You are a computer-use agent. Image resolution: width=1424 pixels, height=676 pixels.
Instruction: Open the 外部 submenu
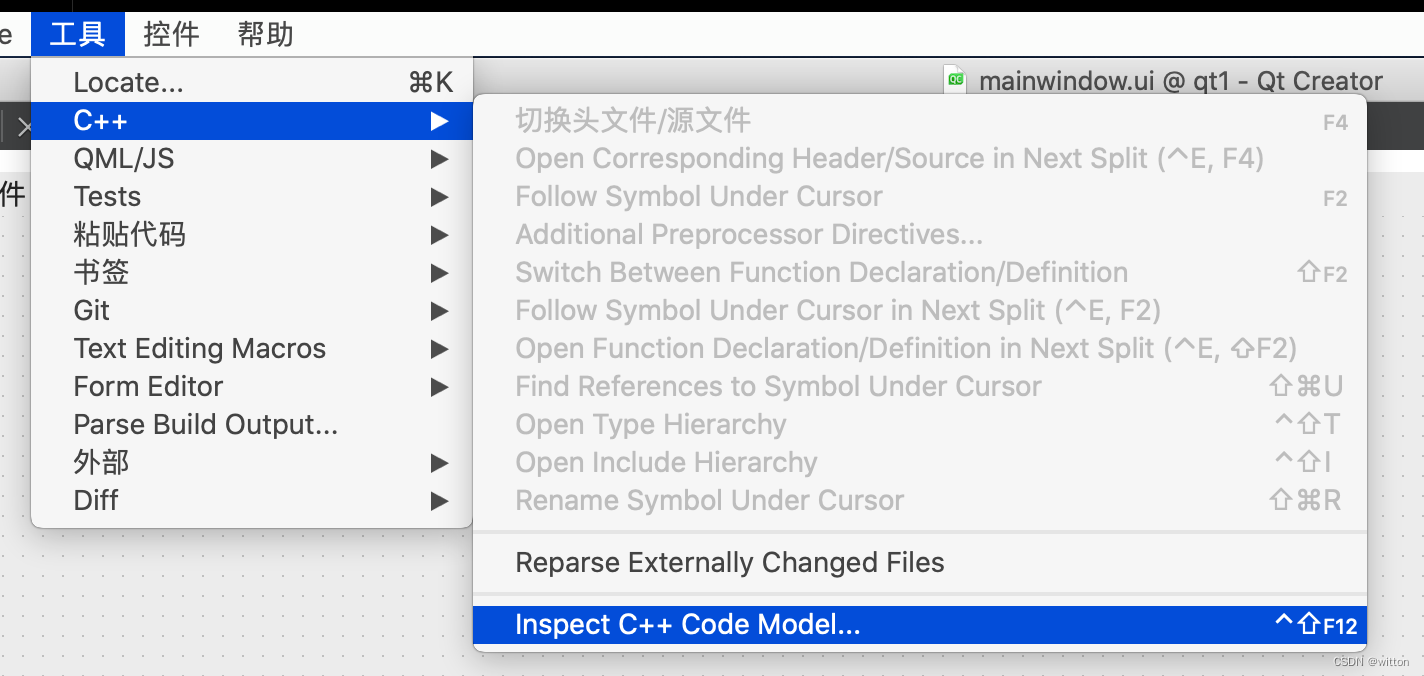coord(101,463)
